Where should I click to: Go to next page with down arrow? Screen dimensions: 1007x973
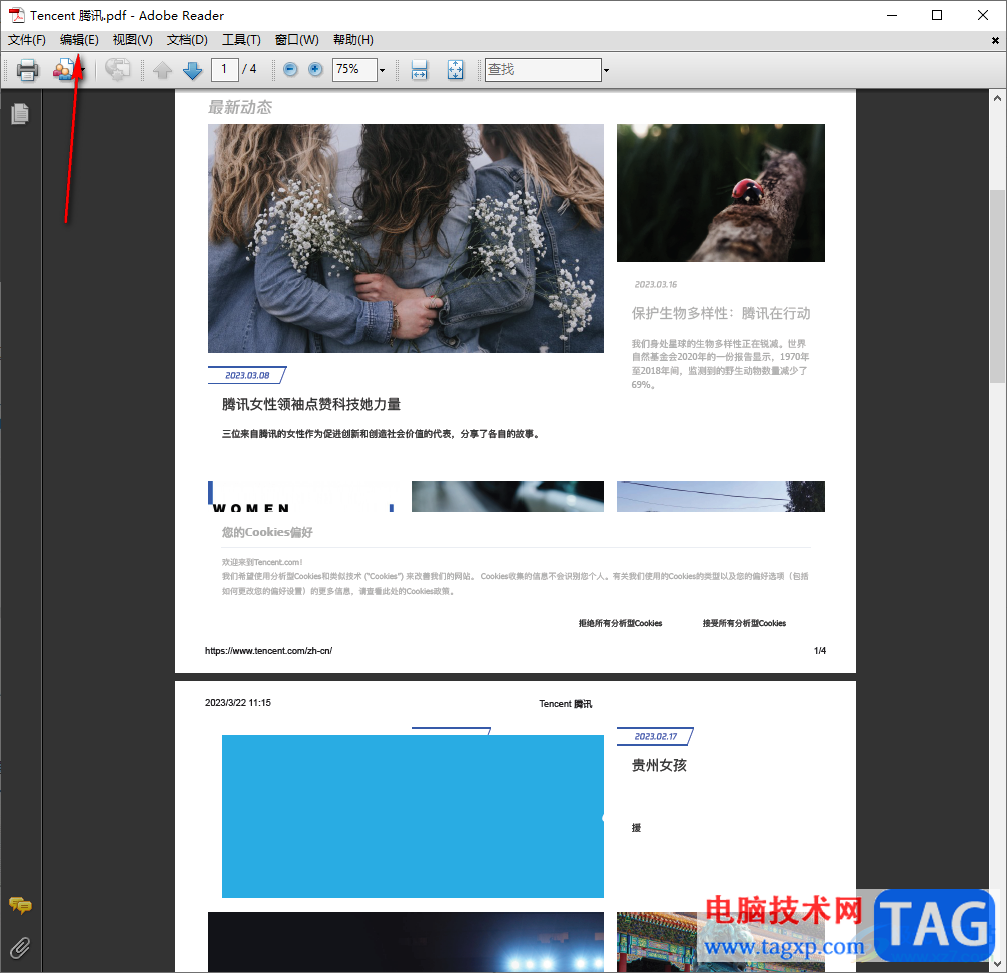click(193, 69)
